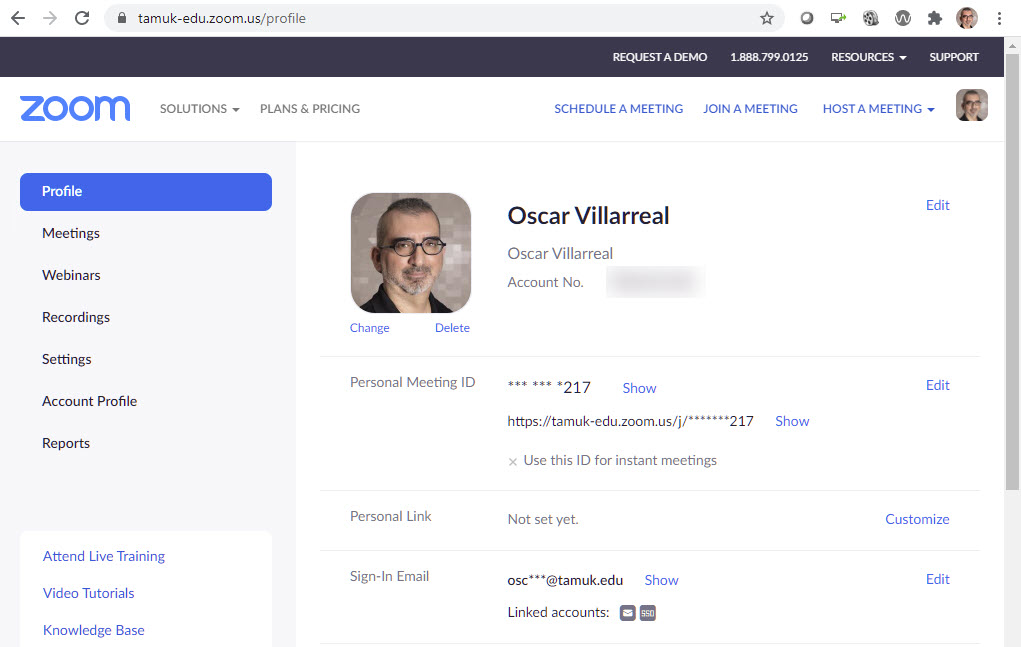
Task: Change the profile picture
Action: [x=370, y=328]
